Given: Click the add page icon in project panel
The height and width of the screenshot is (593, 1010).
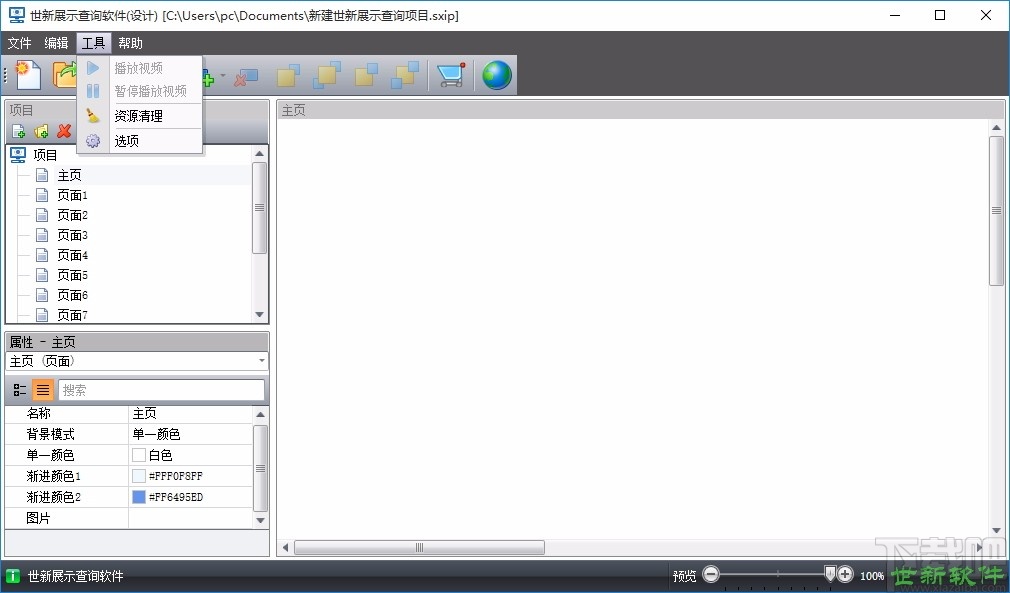Looking at the screenshot, I should (19, 131).
